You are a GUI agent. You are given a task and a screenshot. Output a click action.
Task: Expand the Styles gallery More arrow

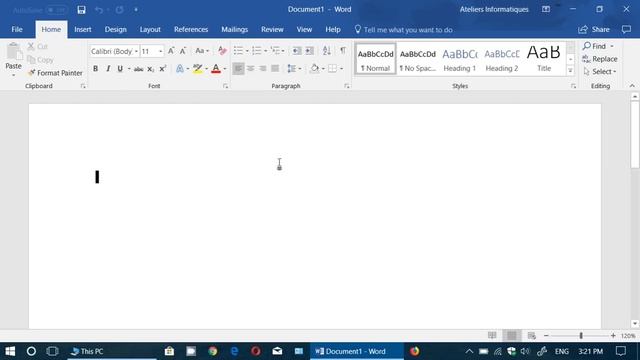pos(571,71)
